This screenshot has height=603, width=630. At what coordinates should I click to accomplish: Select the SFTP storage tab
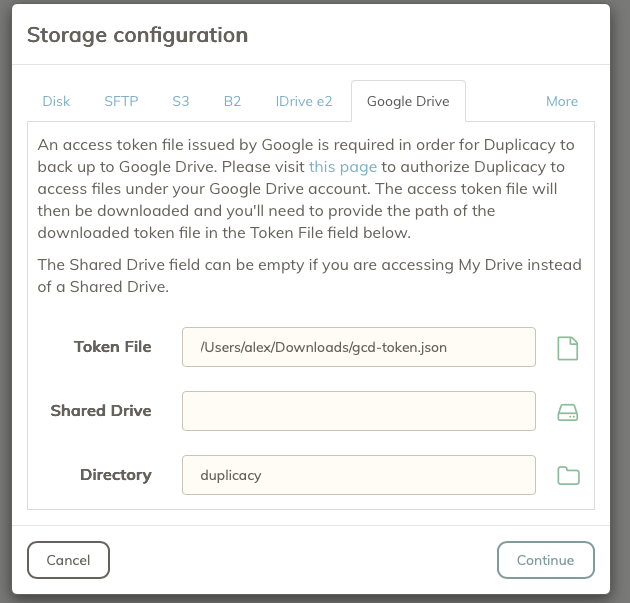(121, 101)
